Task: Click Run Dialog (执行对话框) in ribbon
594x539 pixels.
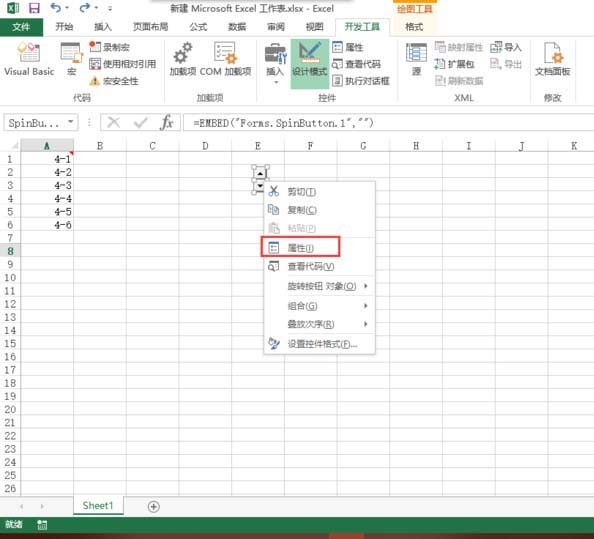Action: (x=361, y=81)
